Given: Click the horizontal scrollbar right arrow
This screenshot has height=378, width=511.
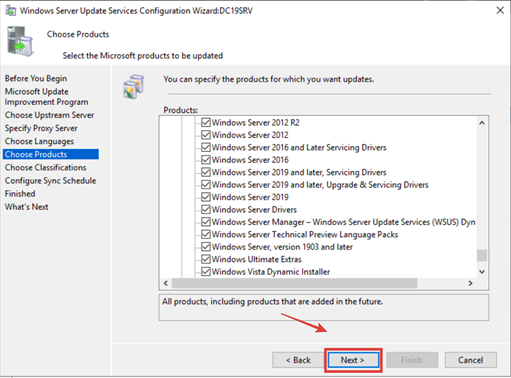Looking at the screenshot, I should point(470,283).
